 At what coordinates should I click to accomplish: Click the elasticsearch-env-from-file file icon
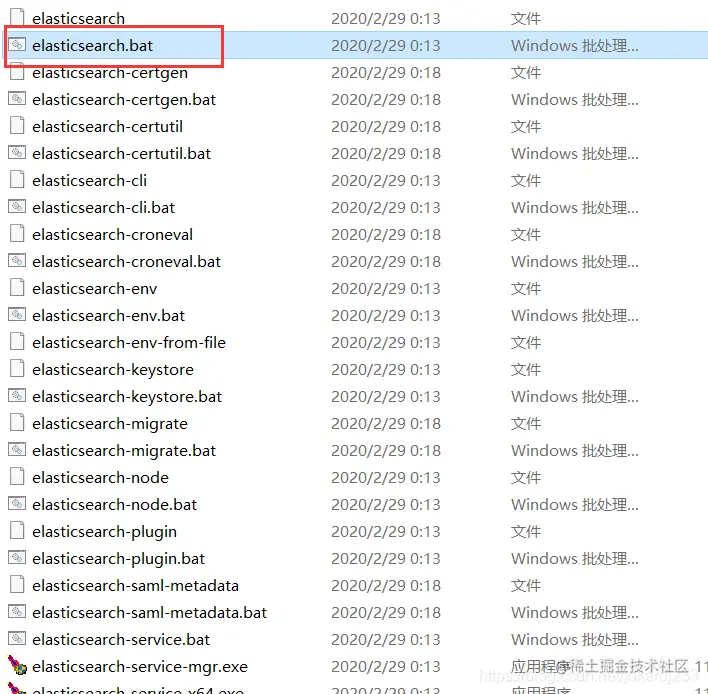(x=17, y=342)
